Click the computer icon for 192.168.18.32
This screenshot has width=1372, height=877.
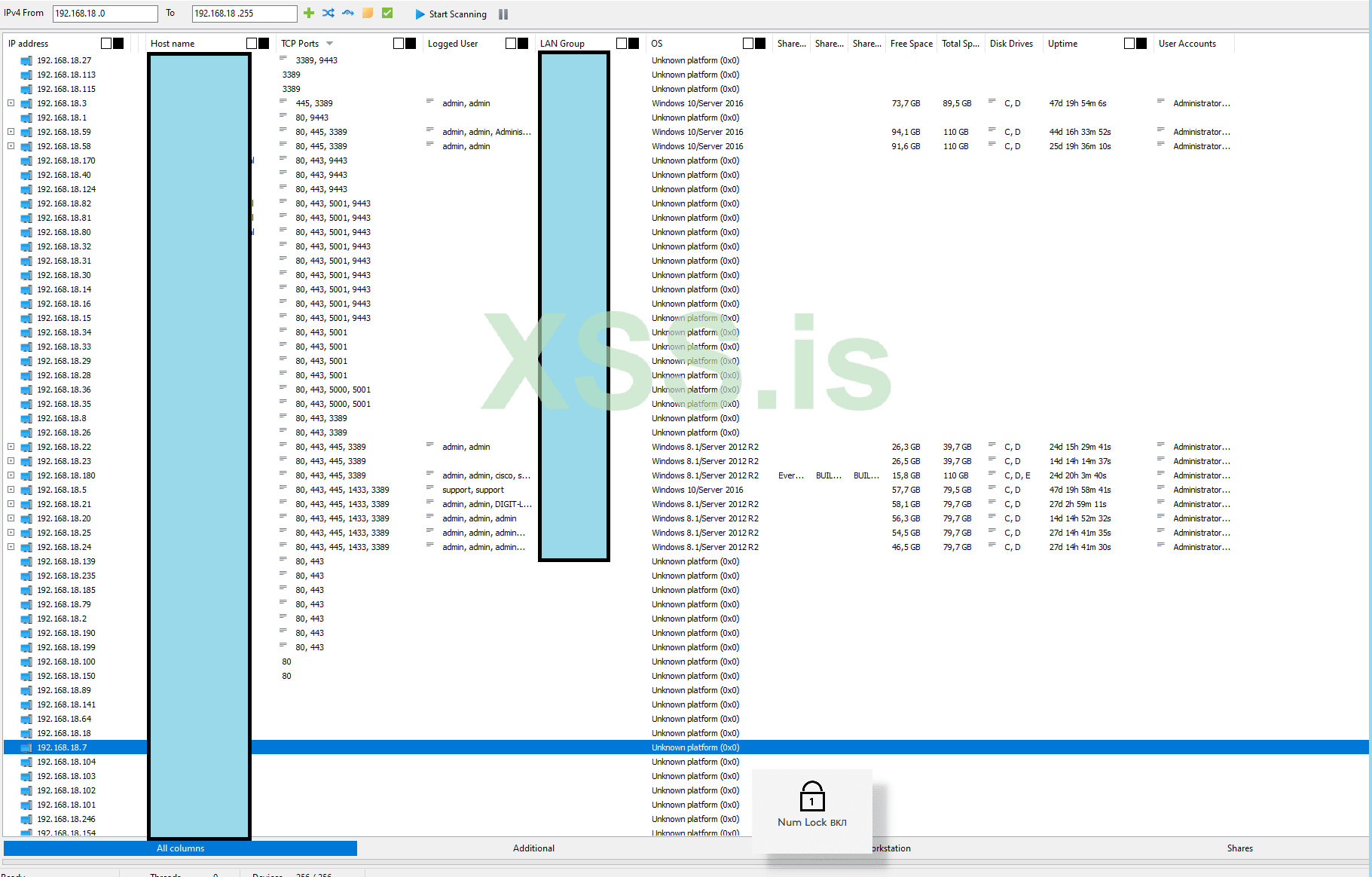pos(26,247)
